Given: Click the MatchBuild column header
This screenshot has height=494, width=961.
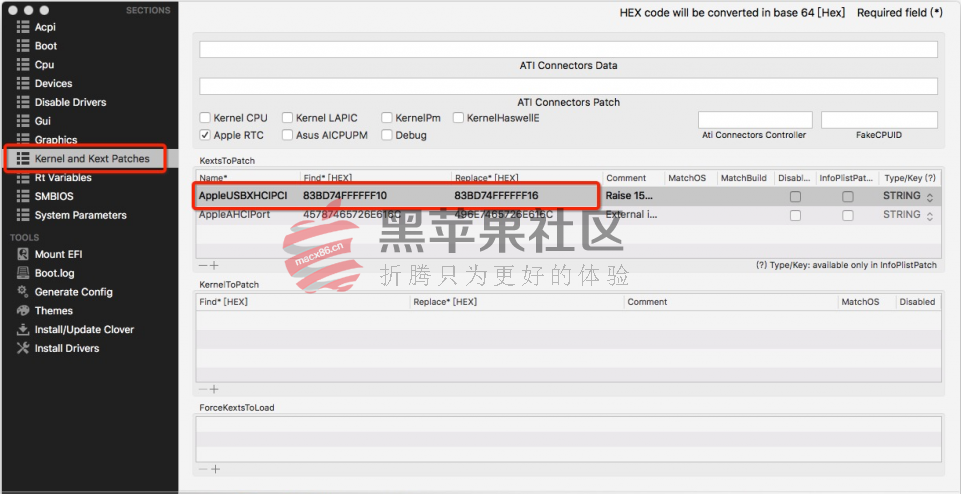Looking at the screenshot, I should (x=745, y=178).
